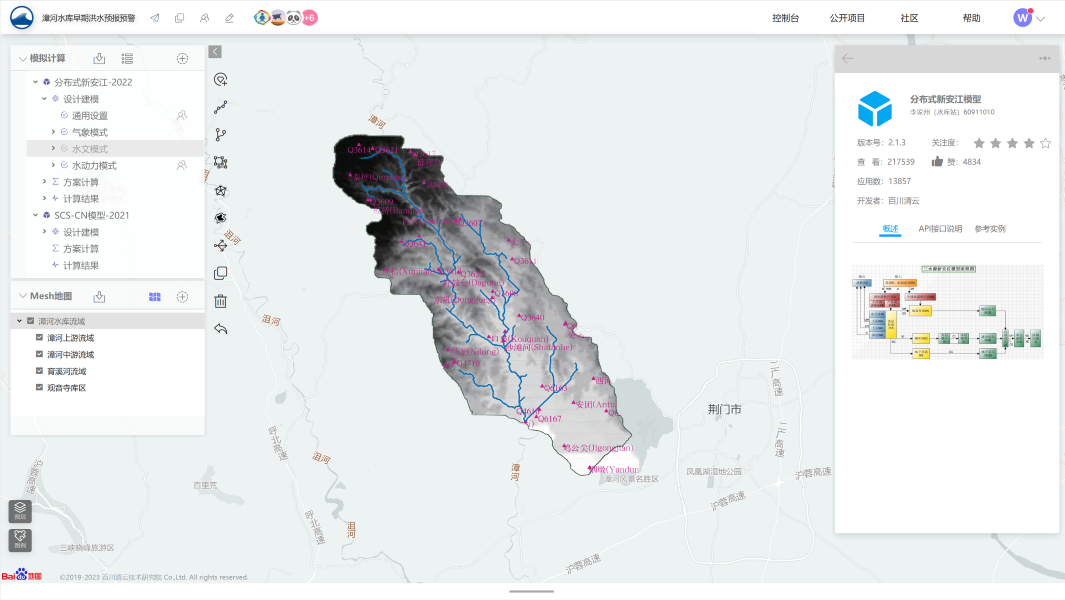Uncheck the 育溪河流域 layer
Screen dimensions: 1065x600
(39, 371)
